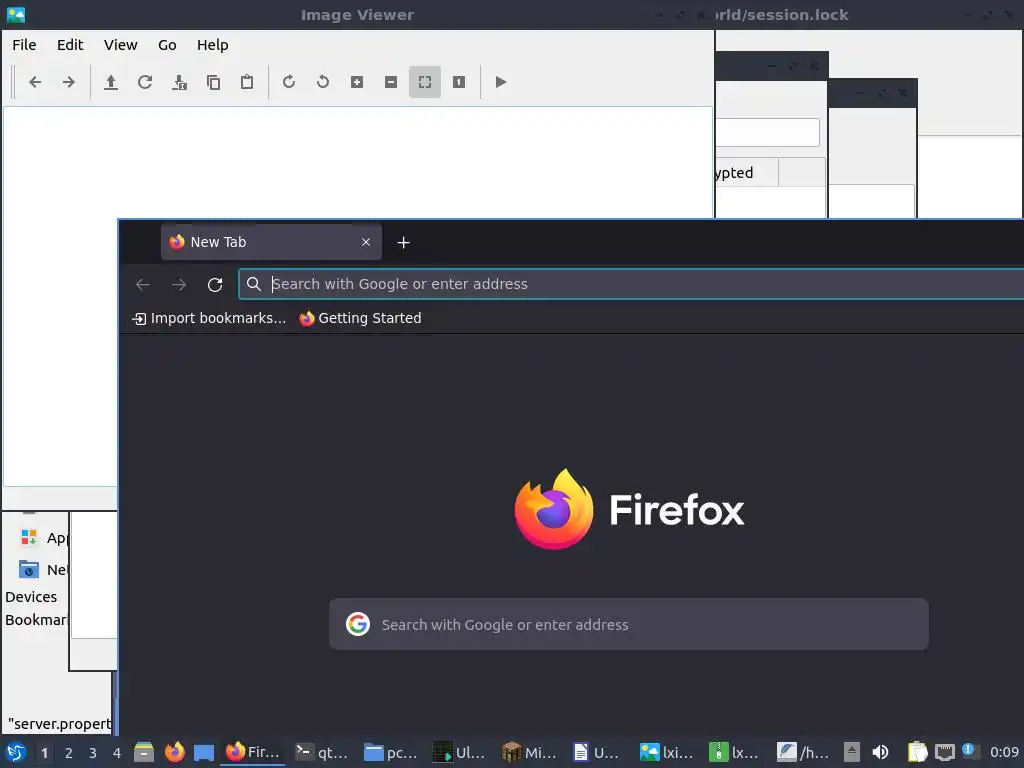Launch file manager from taskbar quick launch
Viewport: 1024px width, 768px height.
pyautogui.click(x=144, y=752)
